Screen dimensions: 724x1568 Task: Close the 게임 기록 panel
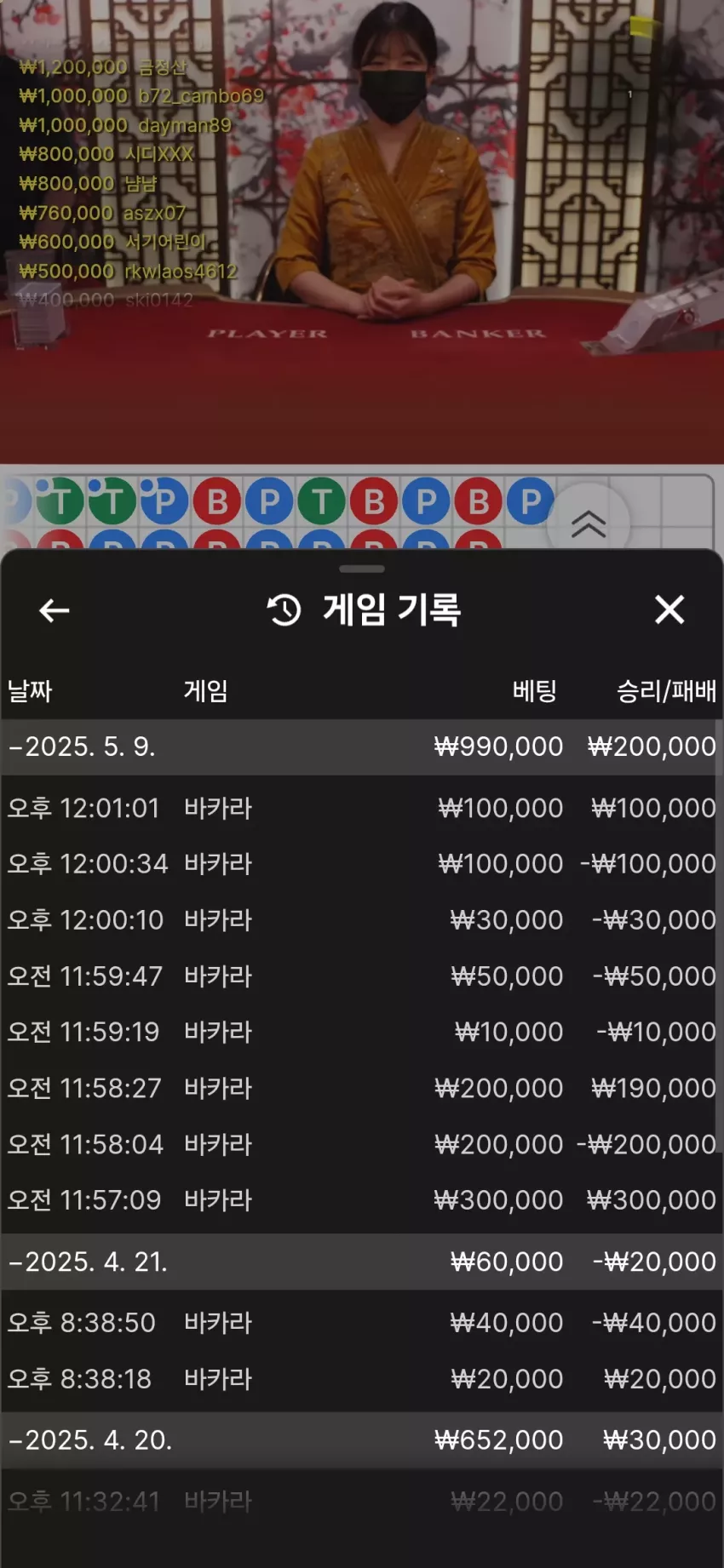coord(669,609)
